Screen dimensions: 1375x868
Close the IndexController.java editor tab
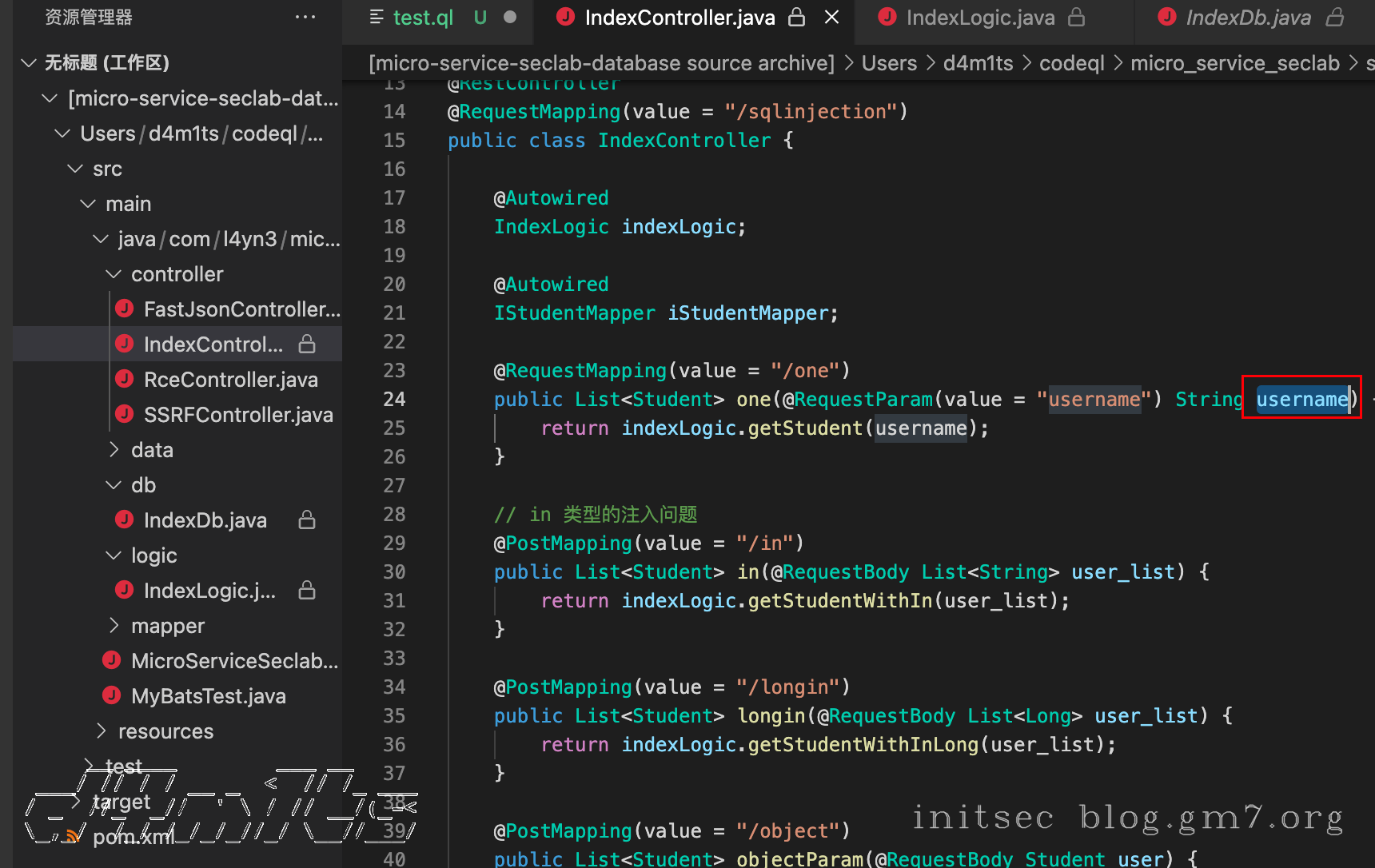click(x=832, y=17)
